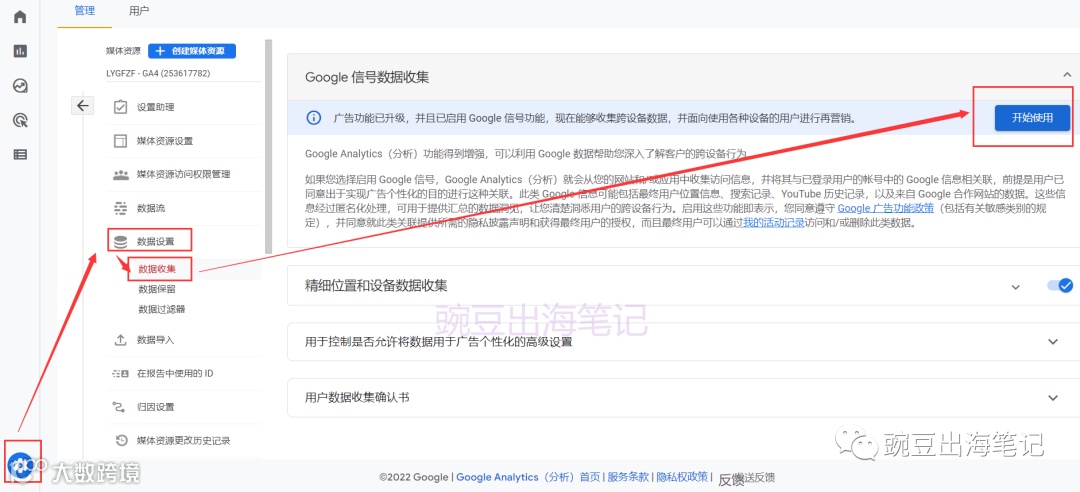1080x492 pixels.
Task: Expand 精细位置和设备数据收集 chevron
Action: 1015,287
